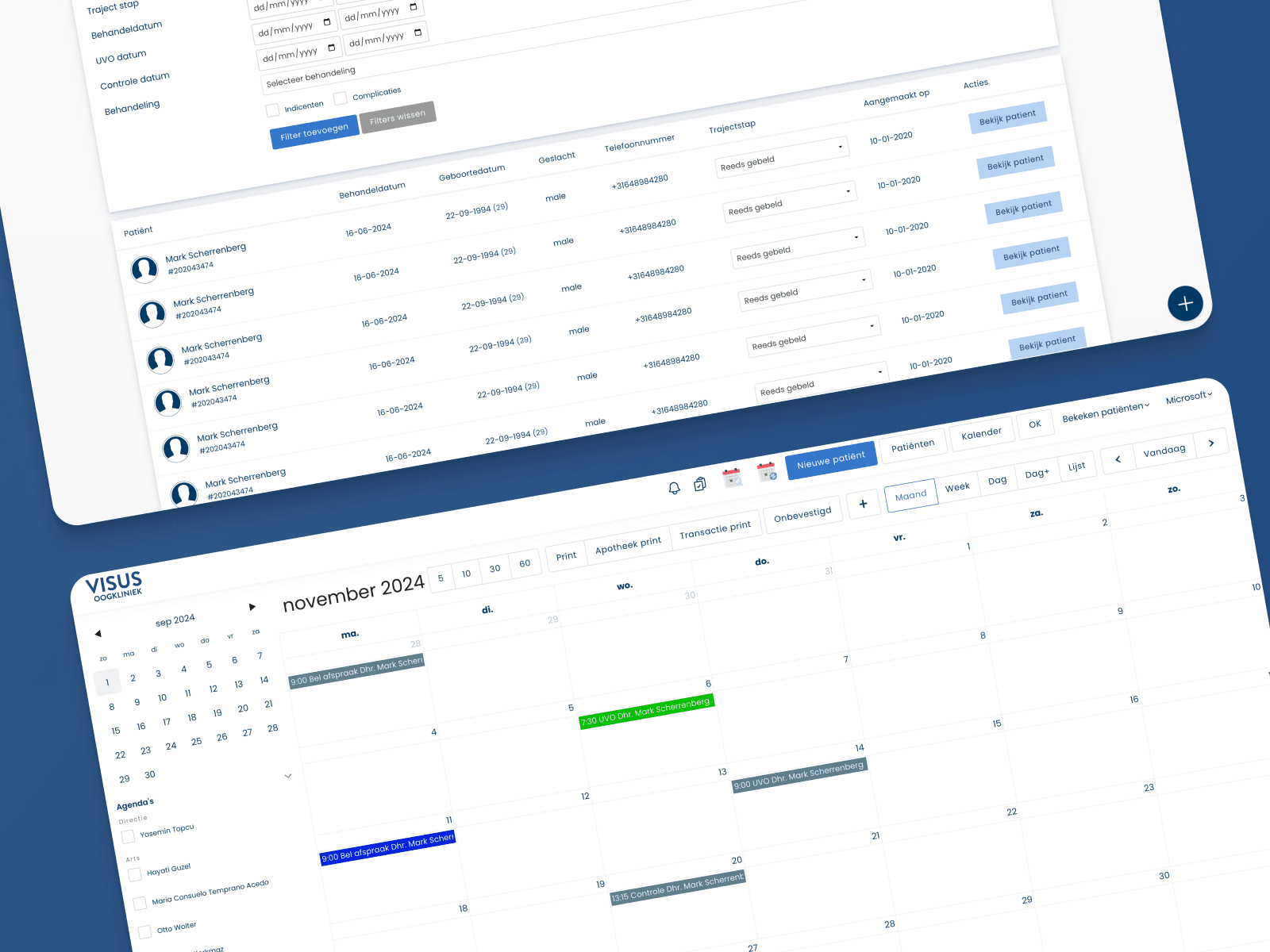Set time interval to 10 minutes
Image resolution: width=1270 pixels, height=952 pixels.
tap(466, 574)
